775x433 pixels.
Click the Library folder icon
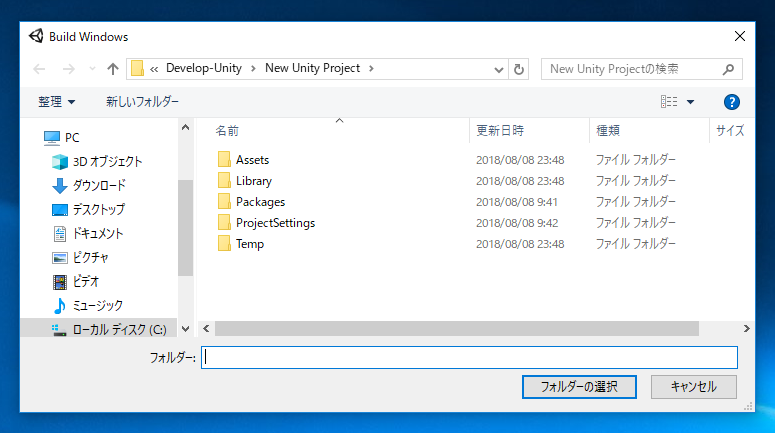(224, 180)
